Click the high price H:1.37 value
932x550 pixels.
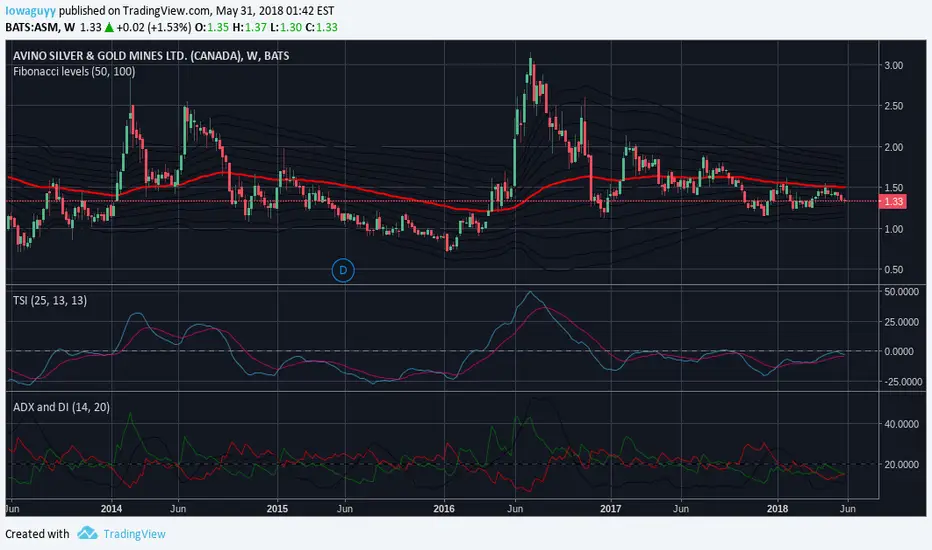[250, 27]
